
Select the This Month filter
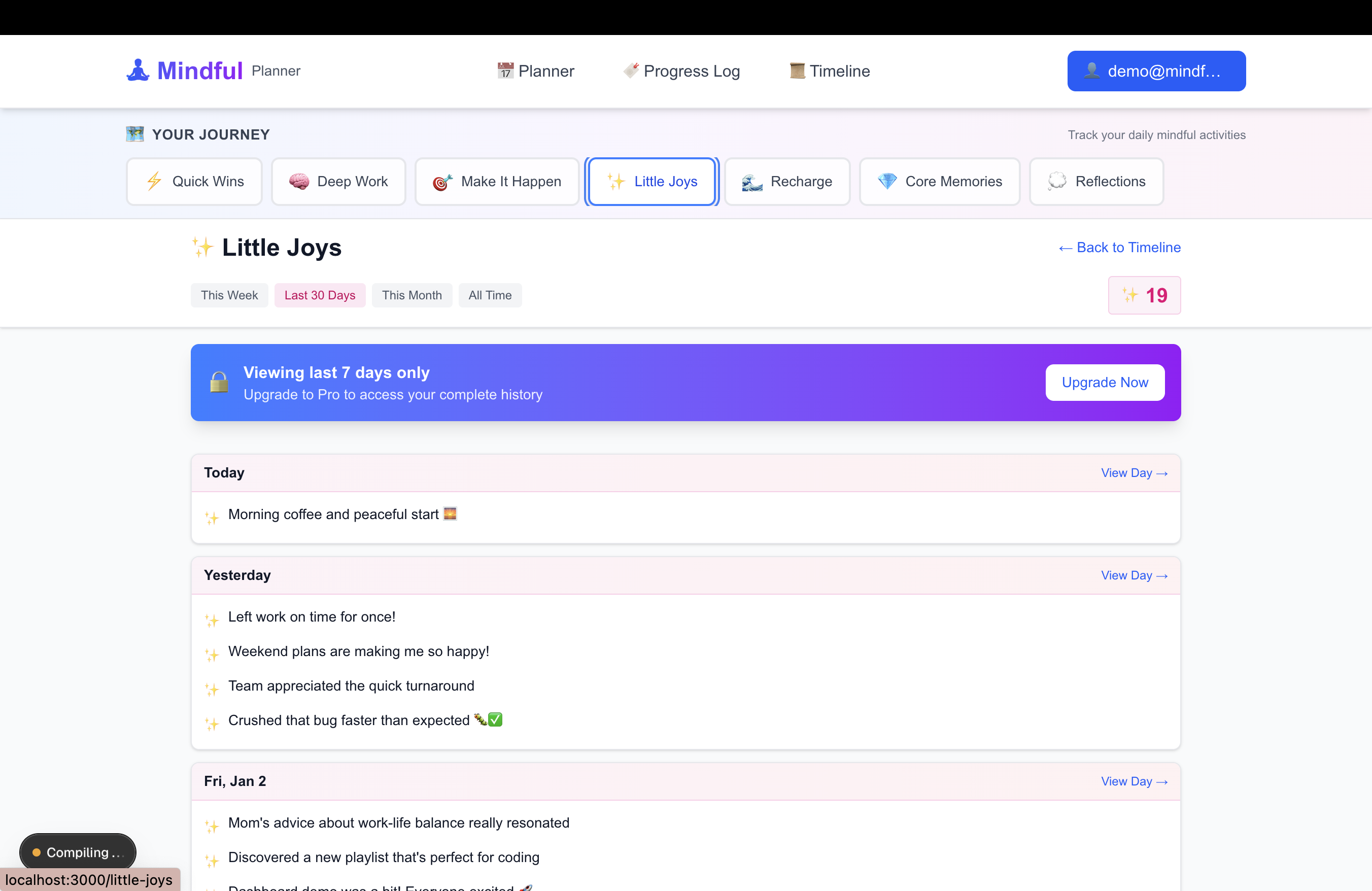coord(411,295)
